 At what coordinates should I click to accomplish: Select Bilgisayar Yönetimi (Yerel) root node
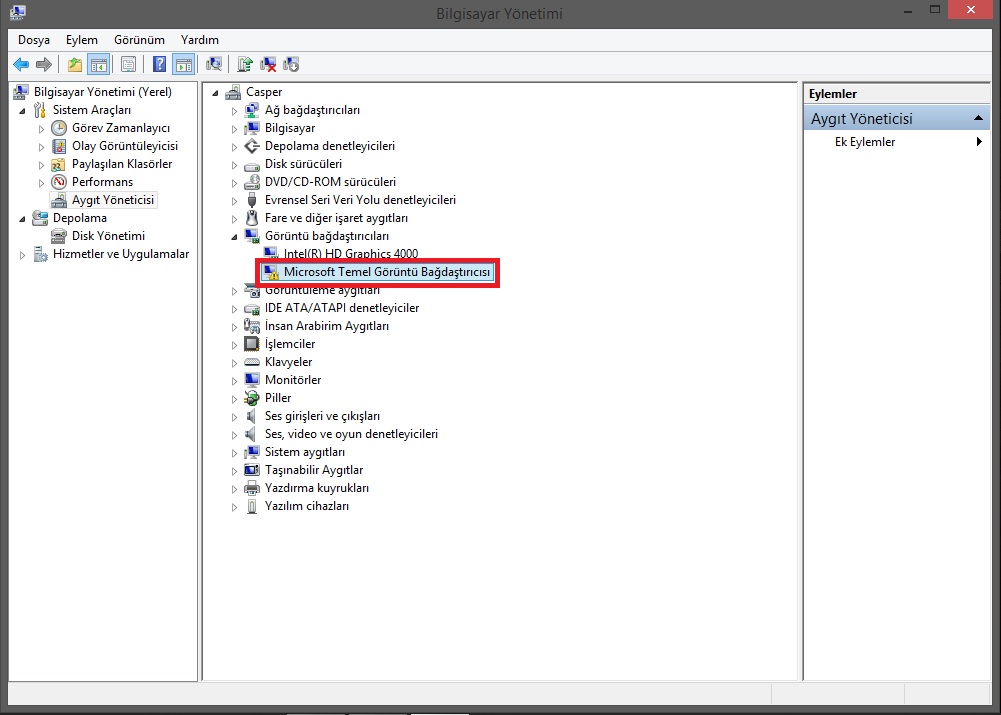(x=103, y=92)
